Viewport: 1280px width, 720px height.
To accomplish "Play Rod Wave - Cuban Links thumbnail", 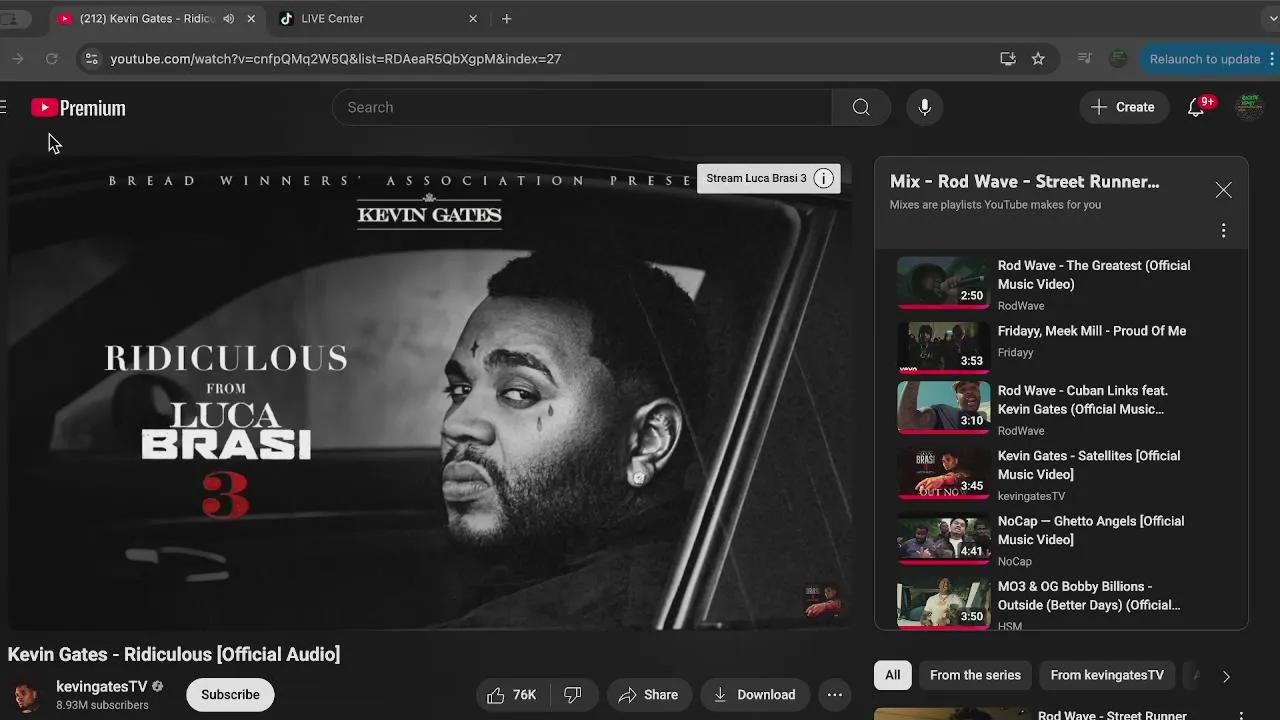I will (x=943, y=407).
